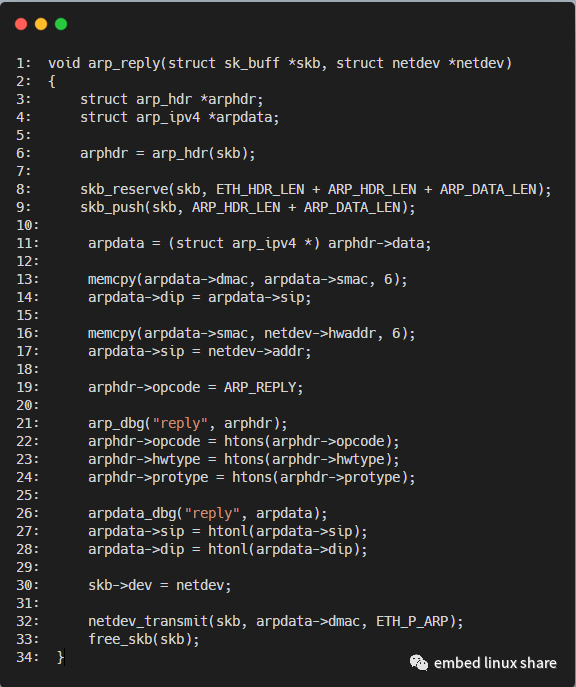Click ETH_P_ARP constant on line 32
Screen dimensions: 576x687
point(412,621)
